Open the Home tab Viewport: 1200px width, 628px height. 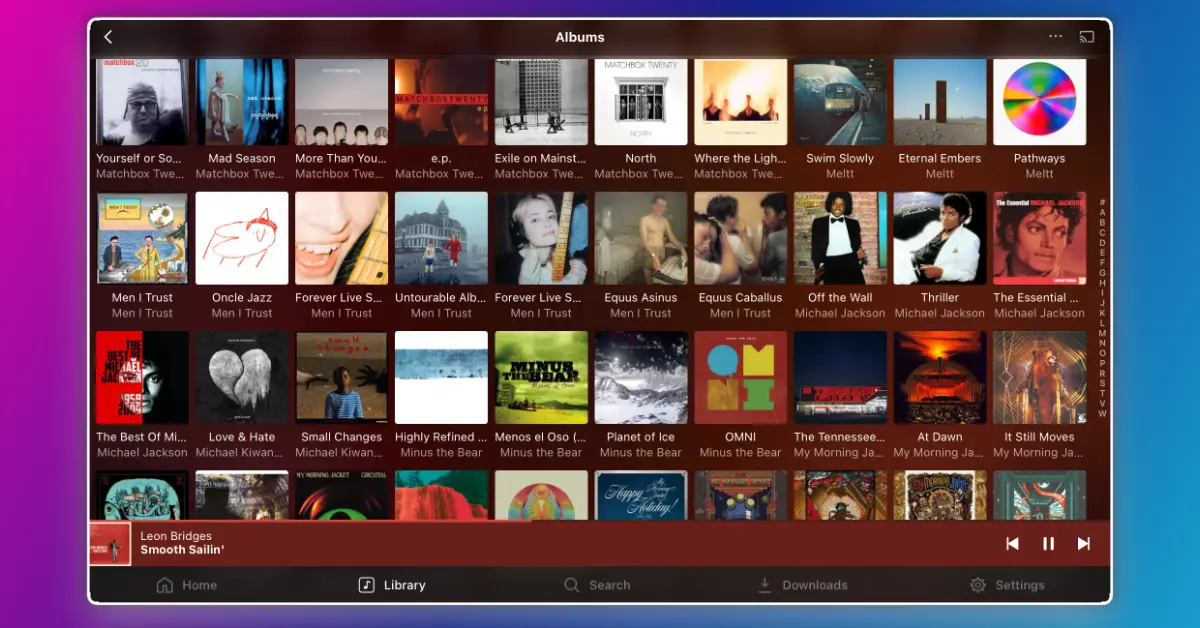187,585
